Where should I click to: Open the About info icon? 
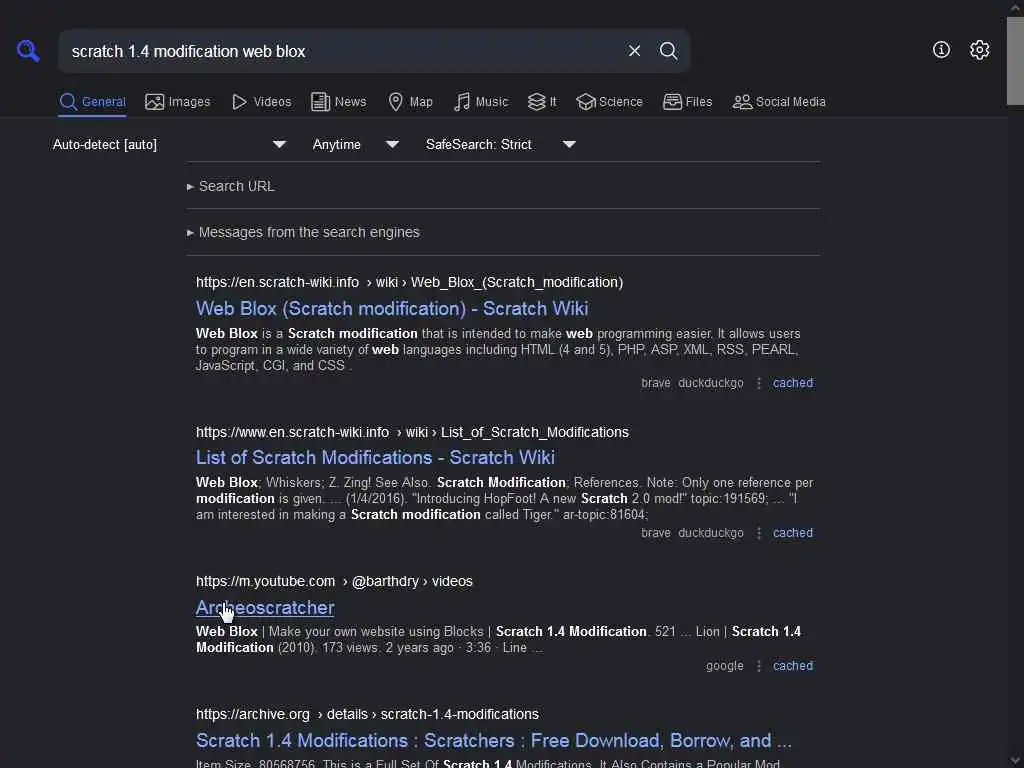[941, 50]
